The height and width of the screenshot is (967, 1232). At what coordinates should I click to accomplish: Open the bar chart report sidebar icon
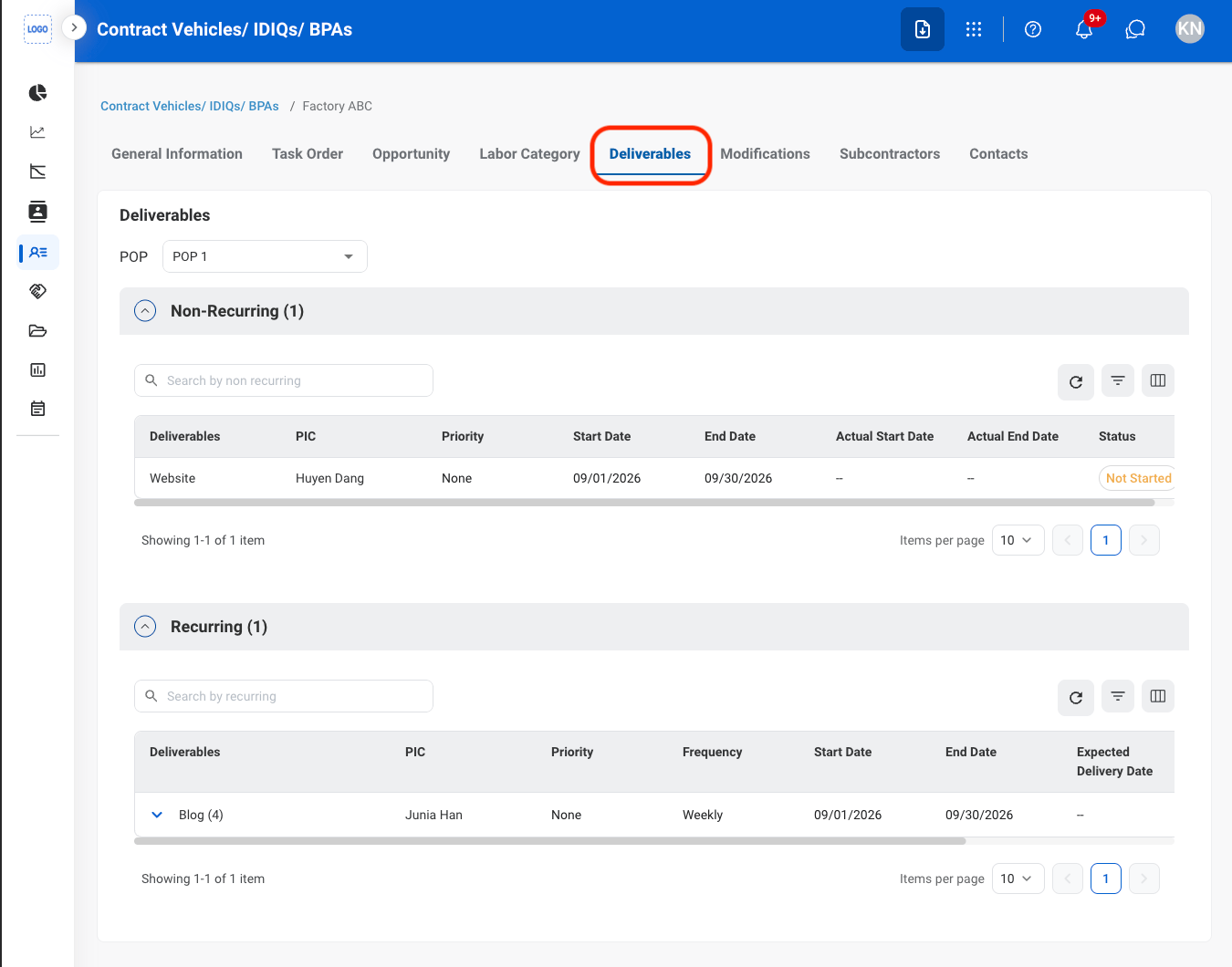click(37, 369)
